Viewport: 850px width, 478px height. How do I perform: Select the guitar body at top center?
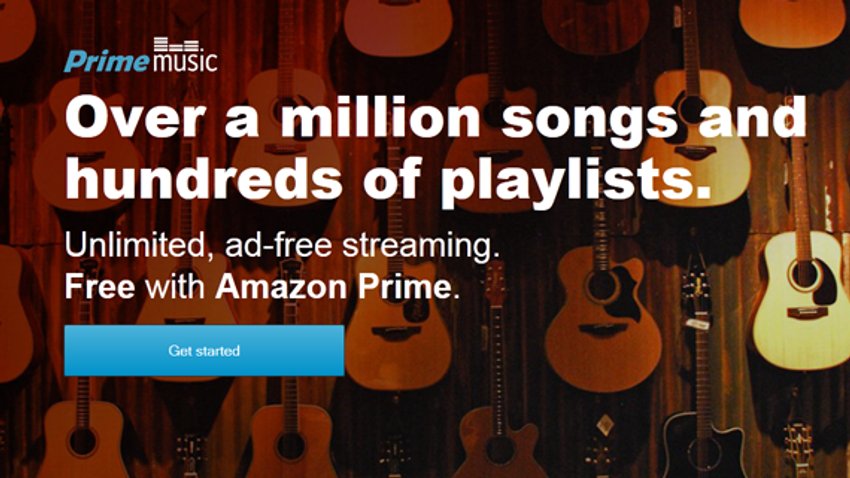click(398, 24)
